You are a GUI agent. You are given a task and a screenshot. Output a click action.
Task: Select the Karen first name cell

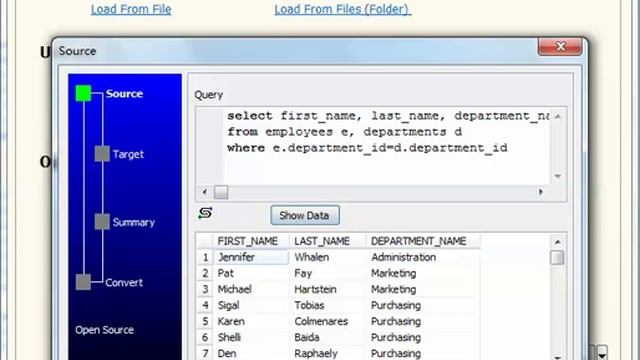coord(251,321)
